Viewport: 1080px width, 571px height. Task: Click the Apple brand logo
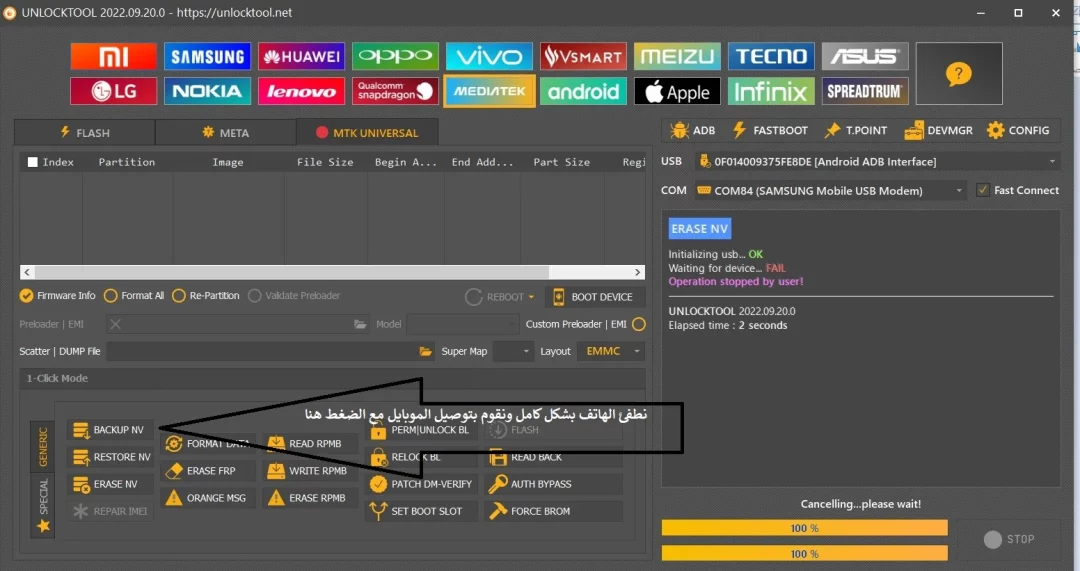(677, 92)
